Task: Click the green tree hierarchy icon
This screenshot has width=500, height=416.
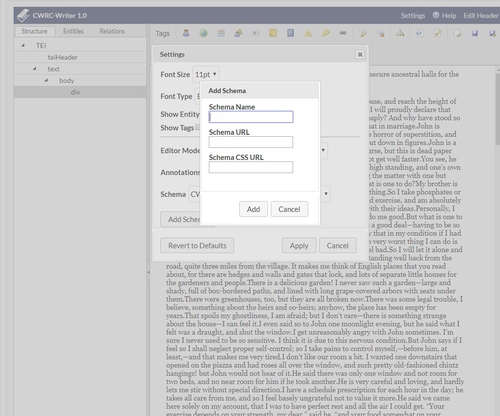Action: (400, 33)
